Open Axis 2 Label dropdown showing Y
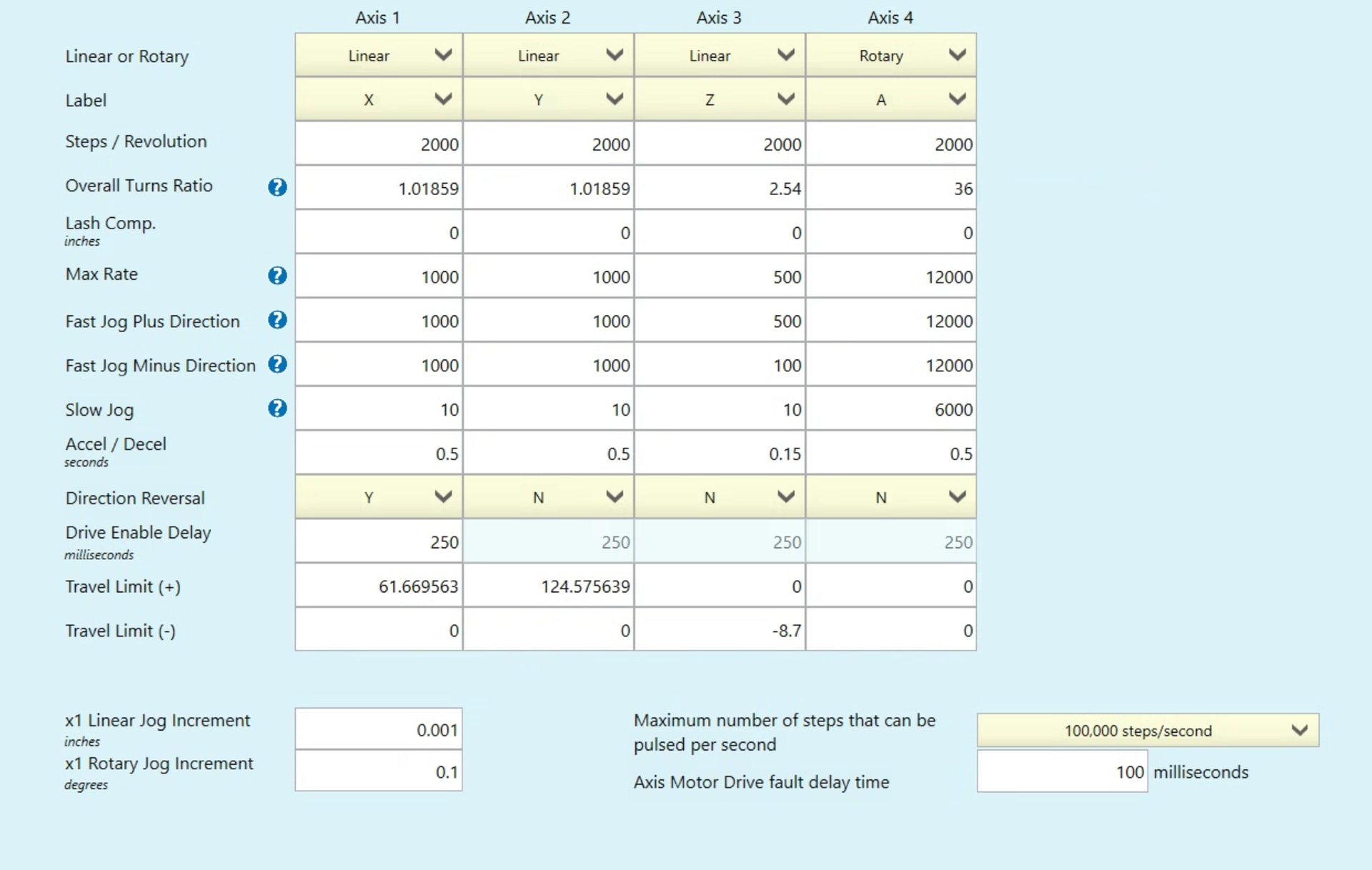 tap(548, 99)
